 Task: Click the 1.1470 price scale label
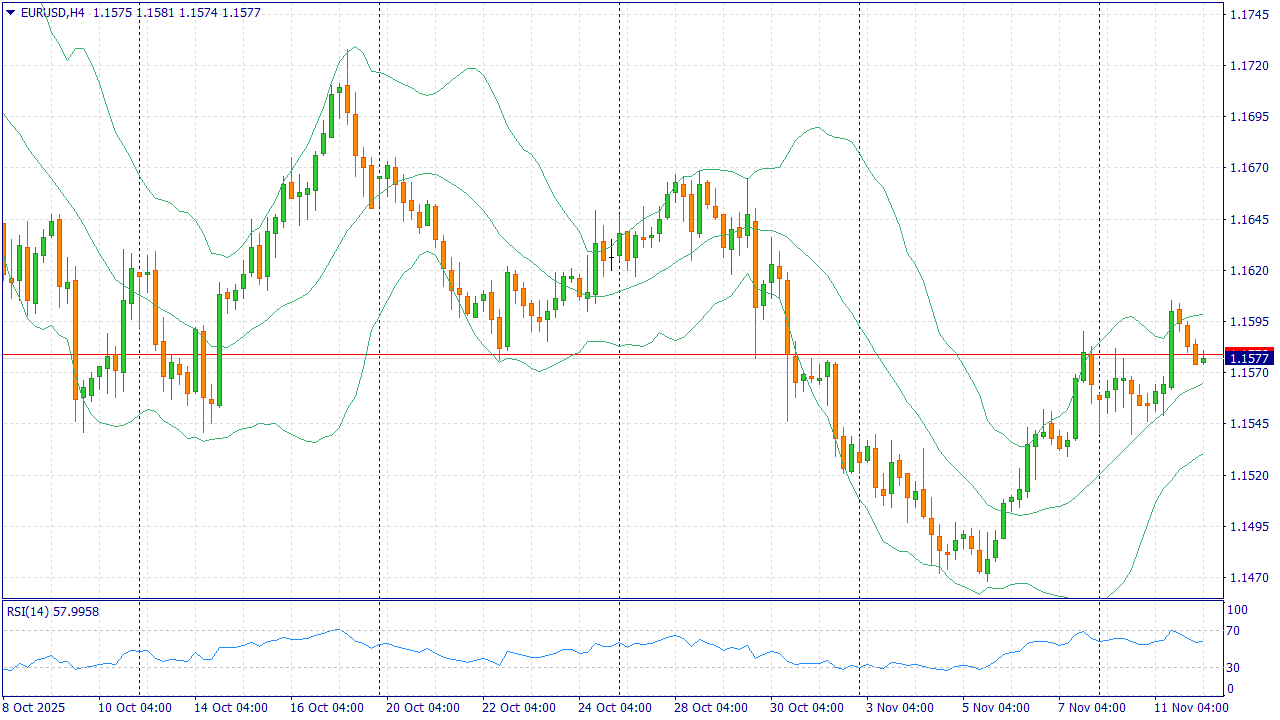(1248, 578)
